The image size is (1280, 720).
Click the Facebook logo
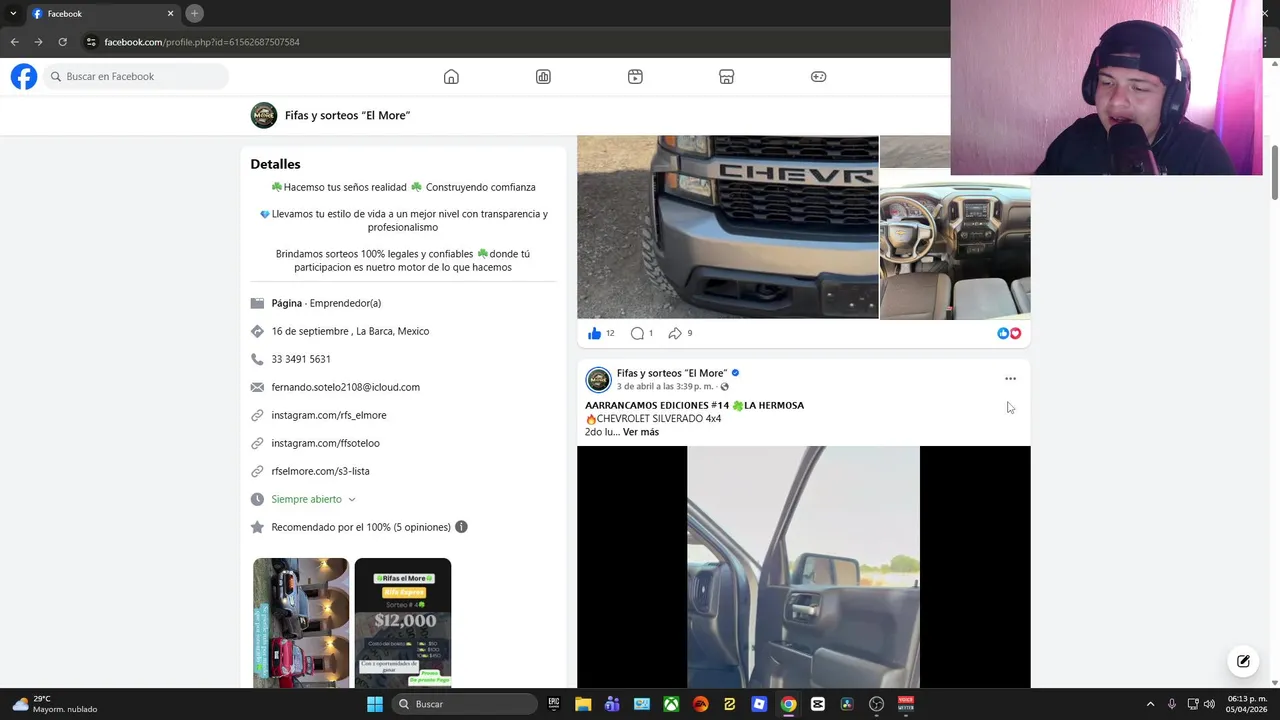tap(24, 76)
